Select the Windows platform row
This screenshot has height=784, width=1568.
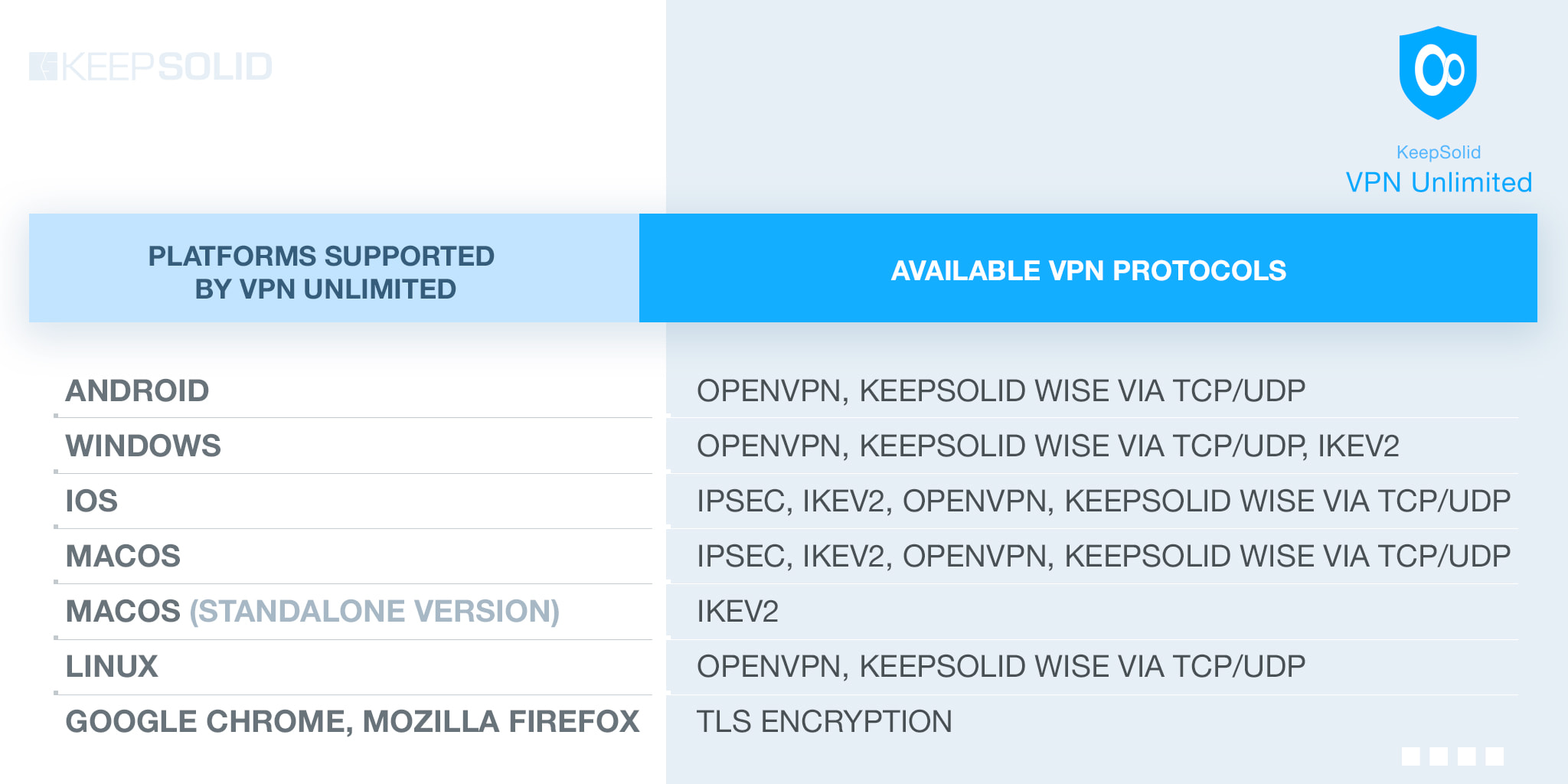pos(143,446)
